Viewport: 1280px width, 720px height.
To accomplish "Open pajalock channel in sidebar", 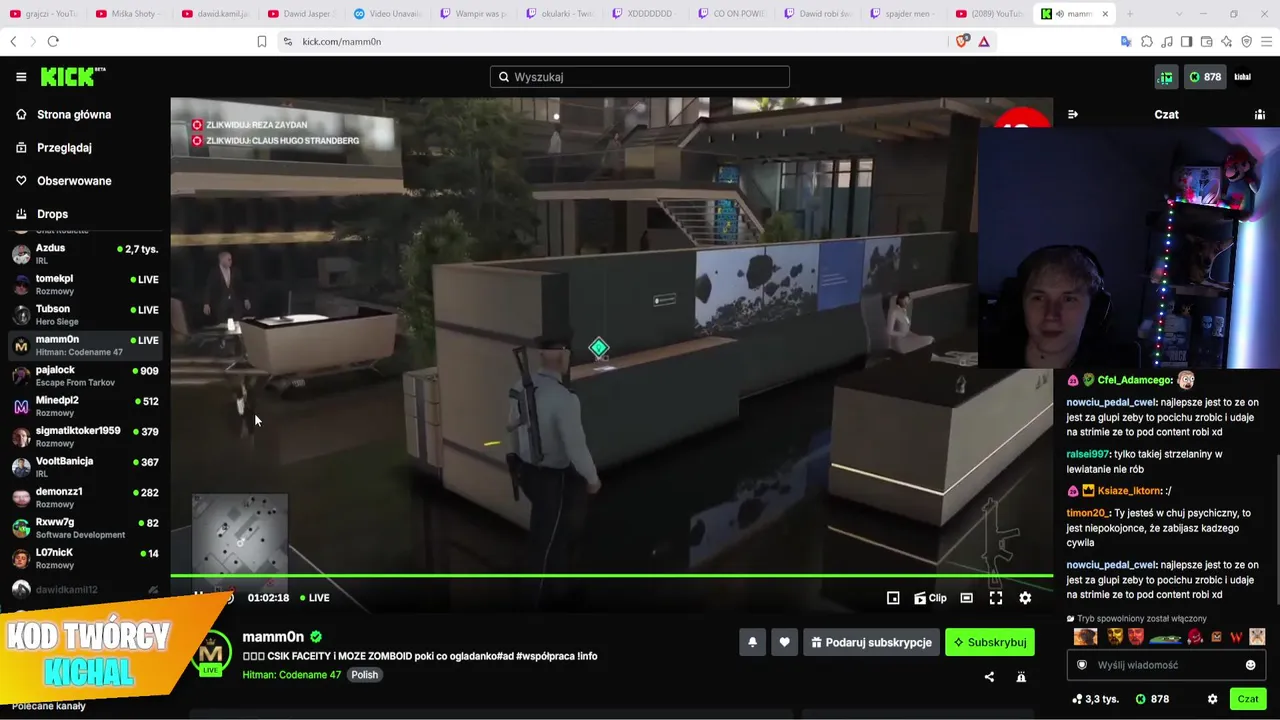I will coord(85,376).
